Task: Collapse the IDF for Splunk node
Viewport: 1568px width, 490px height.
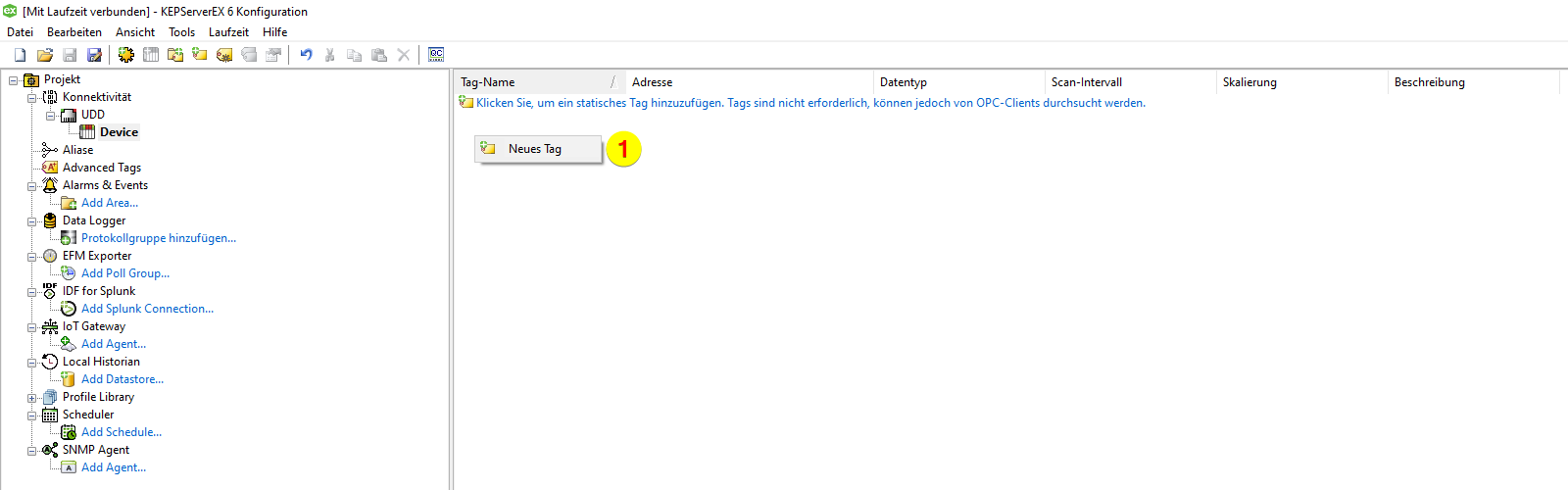Action: 32,292
